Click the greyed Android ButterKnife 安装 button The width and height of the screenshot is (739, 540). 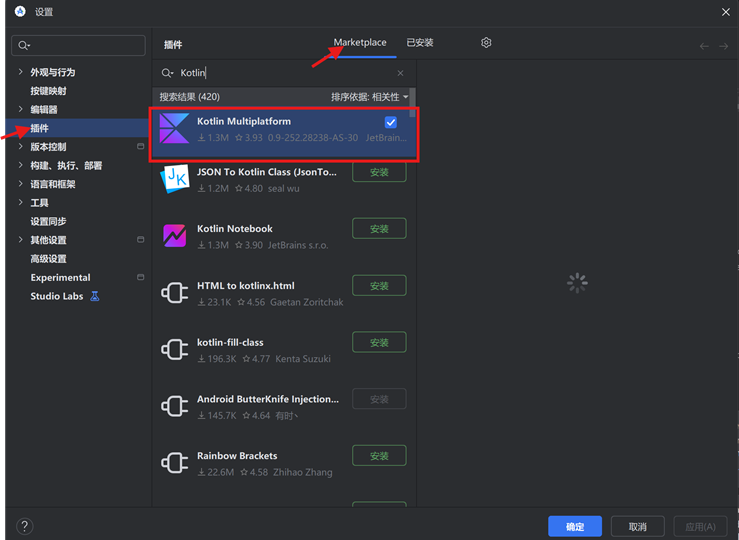379,399
